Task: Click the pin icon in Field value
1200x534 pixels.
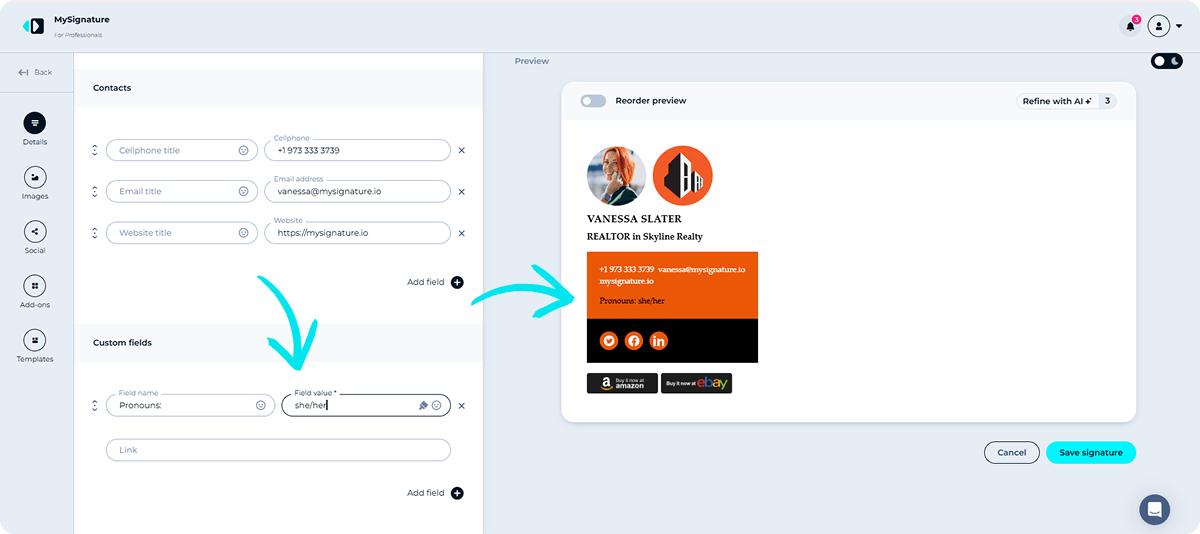Action: (423, 405)
